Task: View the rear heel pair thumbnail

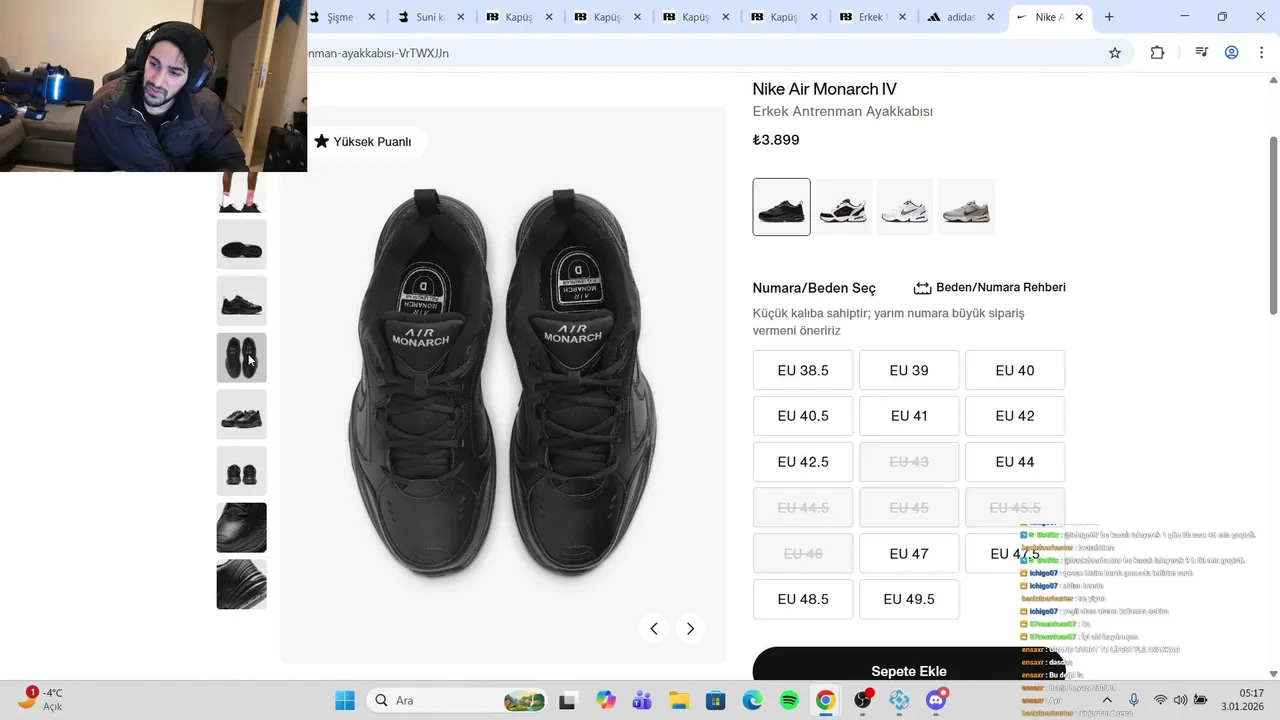Action: click(241, 471)
